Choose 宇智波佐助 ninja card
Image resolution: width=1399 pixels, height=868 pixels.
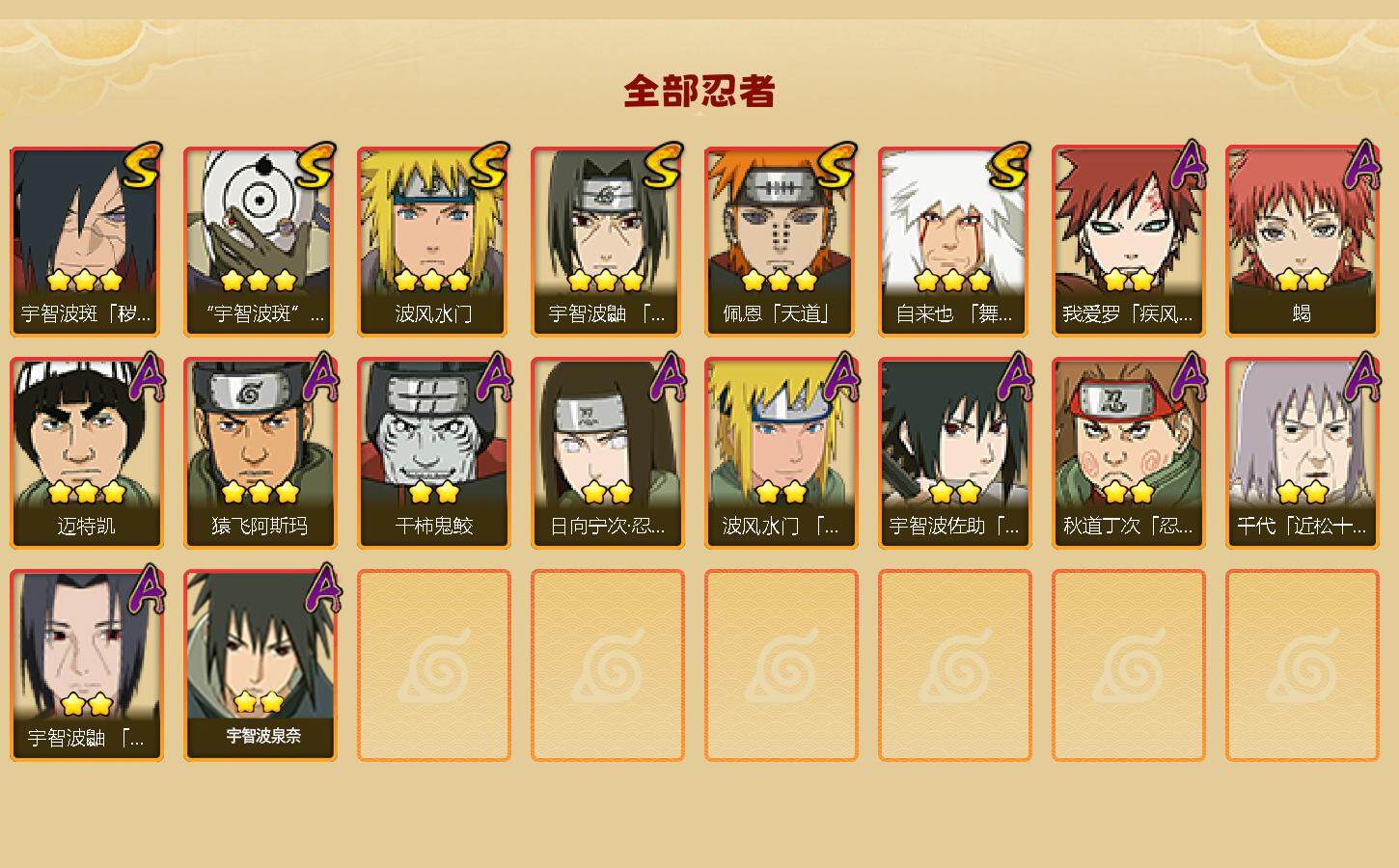(x=955, y=453)
